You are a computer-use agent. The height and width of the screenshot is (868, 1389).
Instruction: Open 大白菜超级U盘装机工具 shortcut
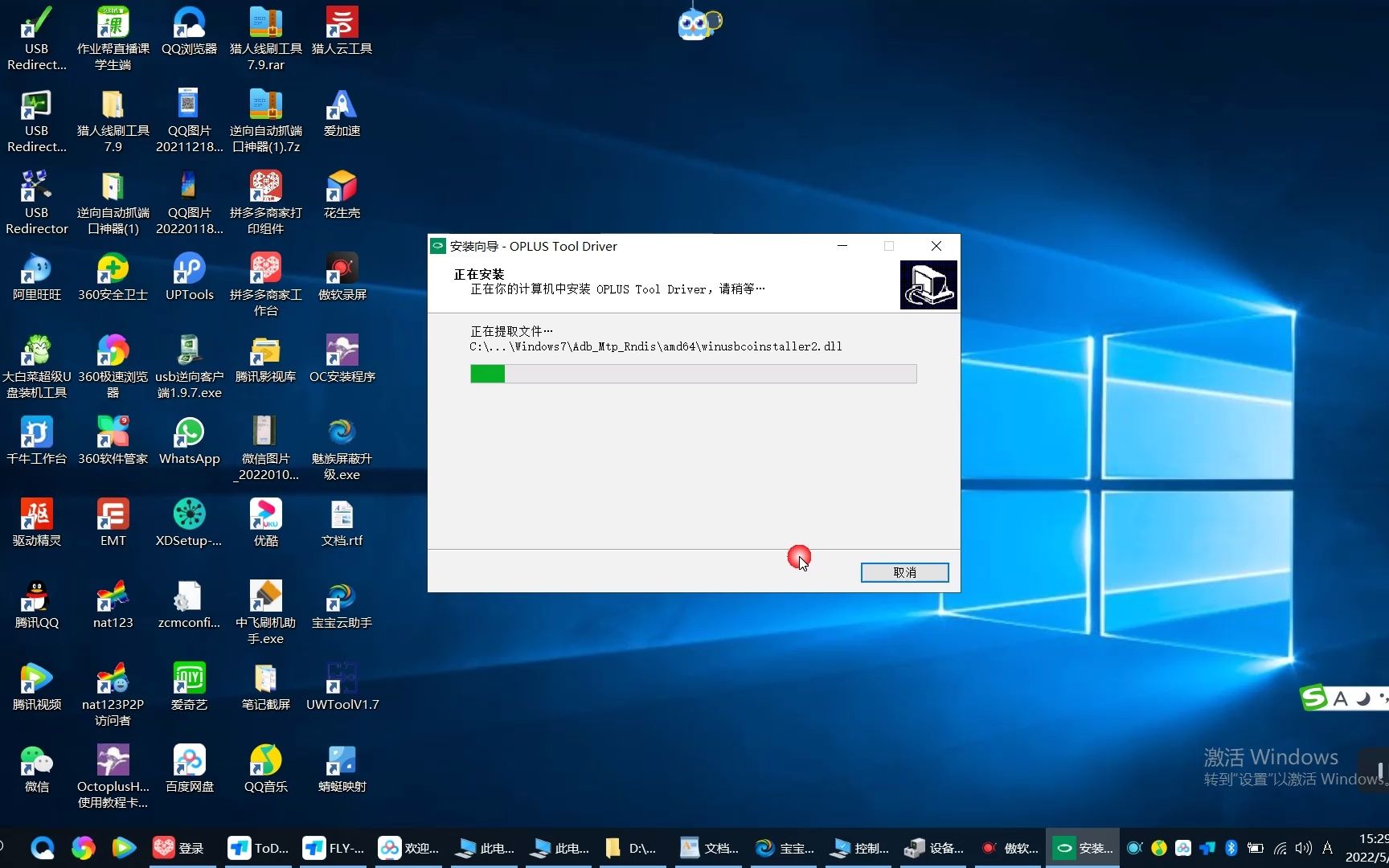pos(36,366)
